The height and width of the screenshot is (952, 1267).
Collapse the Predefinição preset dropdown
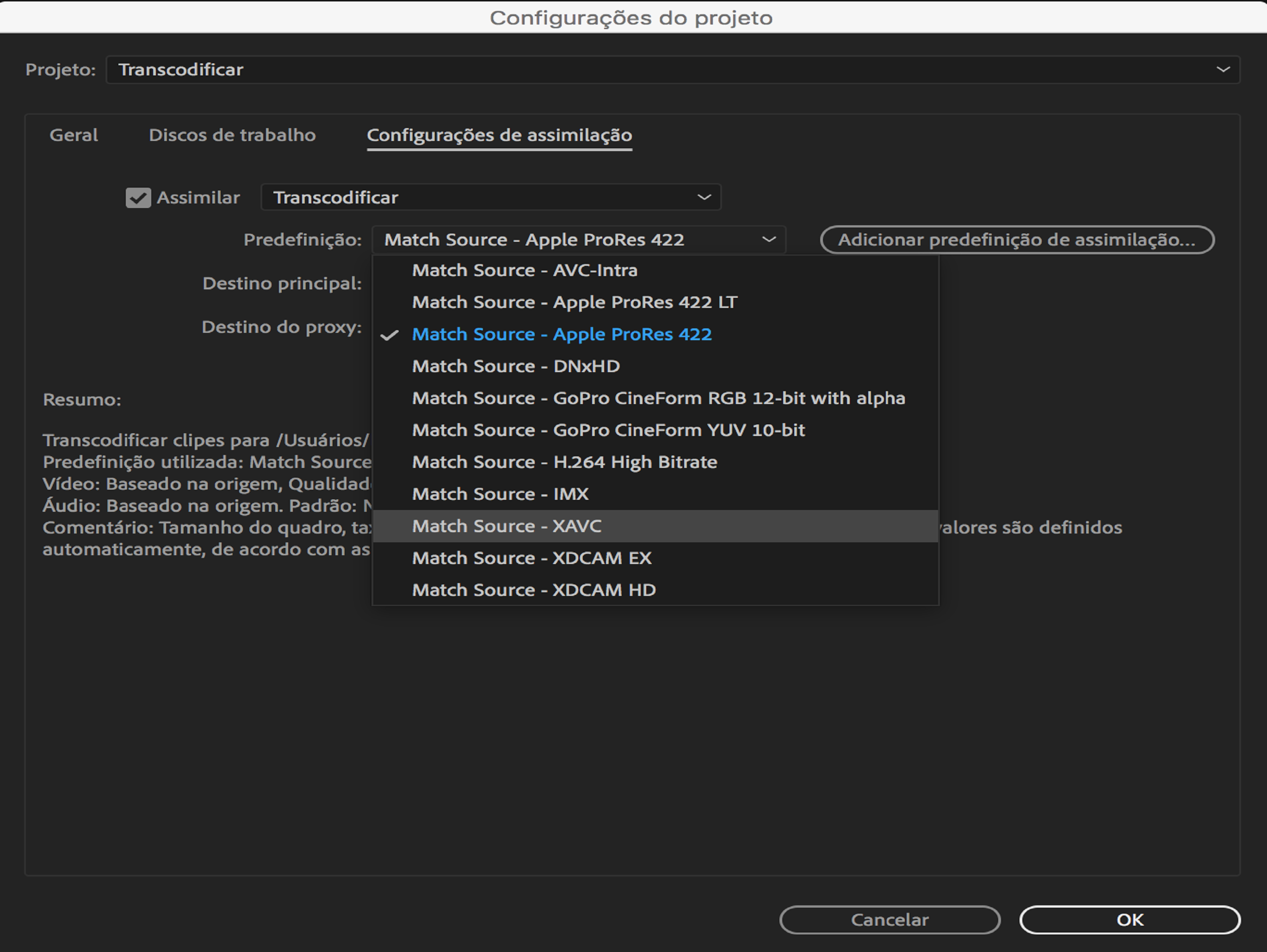pos(579,240)
